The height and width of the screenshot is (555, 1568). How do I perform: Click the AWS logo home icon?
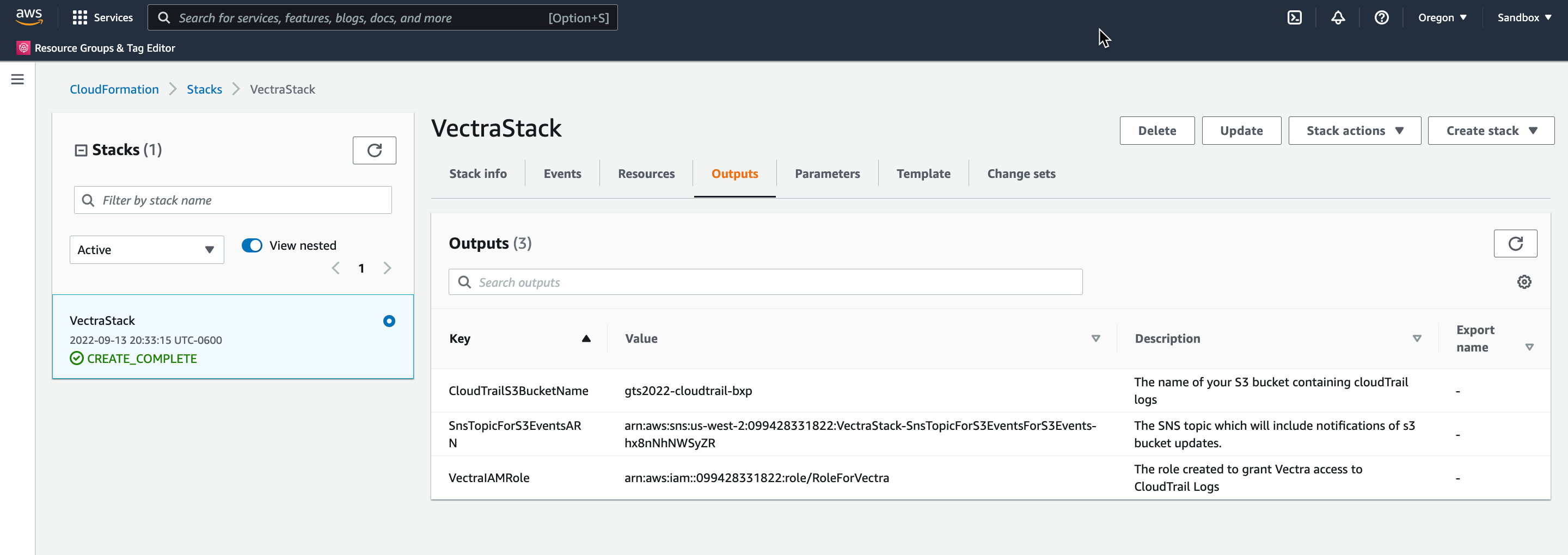[x=29, y=17]
